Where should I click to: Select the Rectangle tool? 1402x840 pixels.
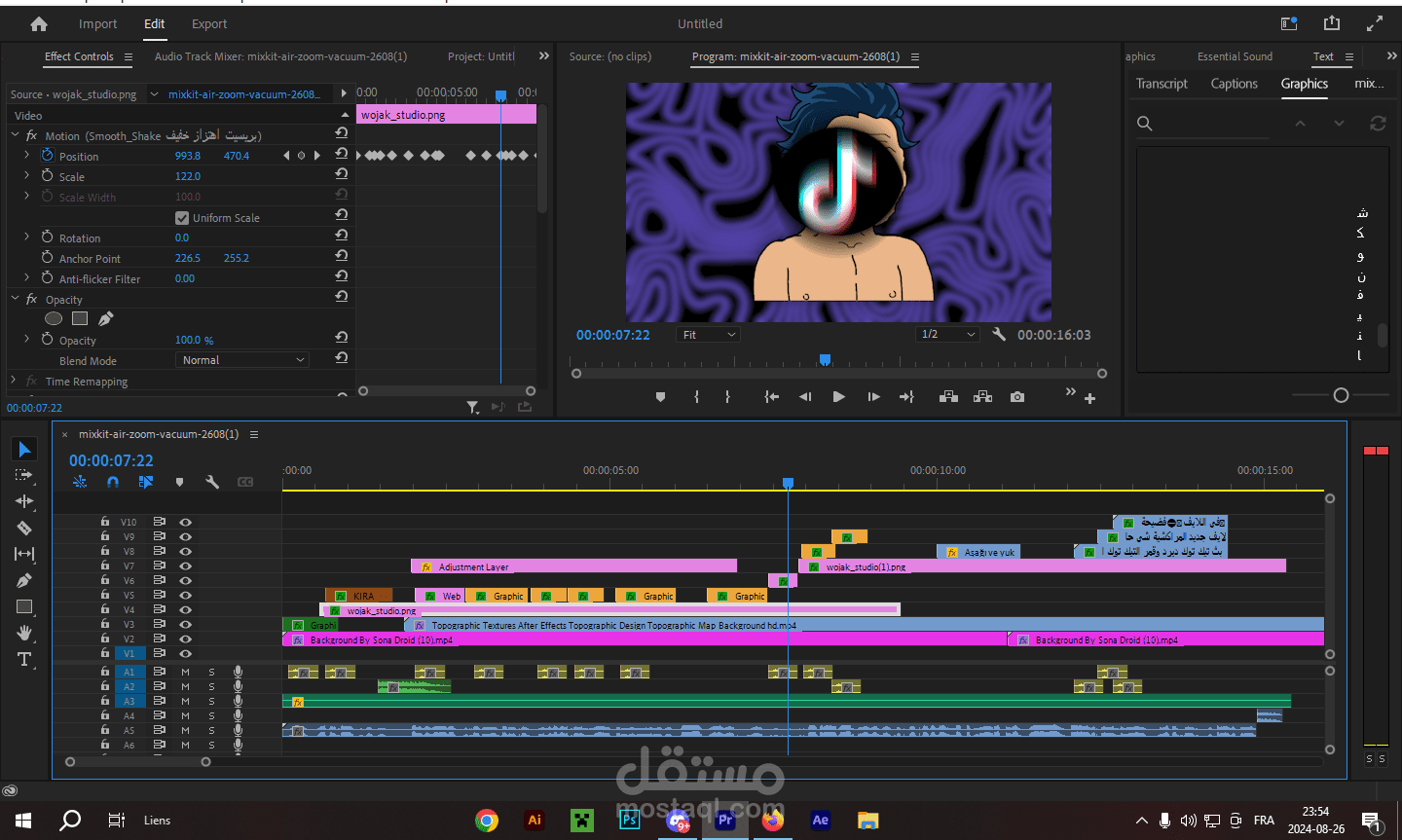coord(24,606)
